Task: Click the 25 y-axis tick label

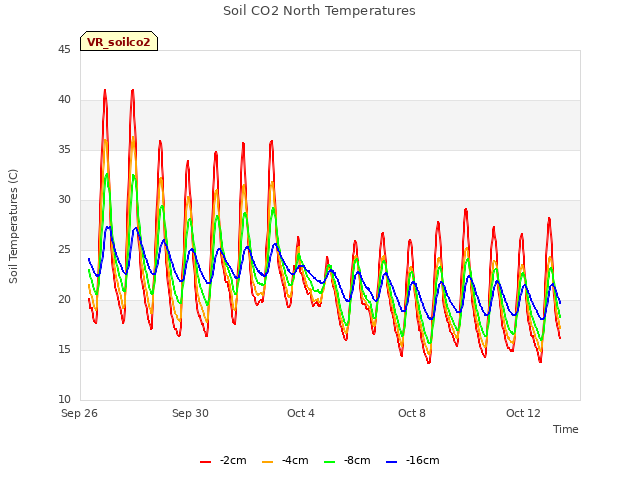Action: click(x=64, y=250)
